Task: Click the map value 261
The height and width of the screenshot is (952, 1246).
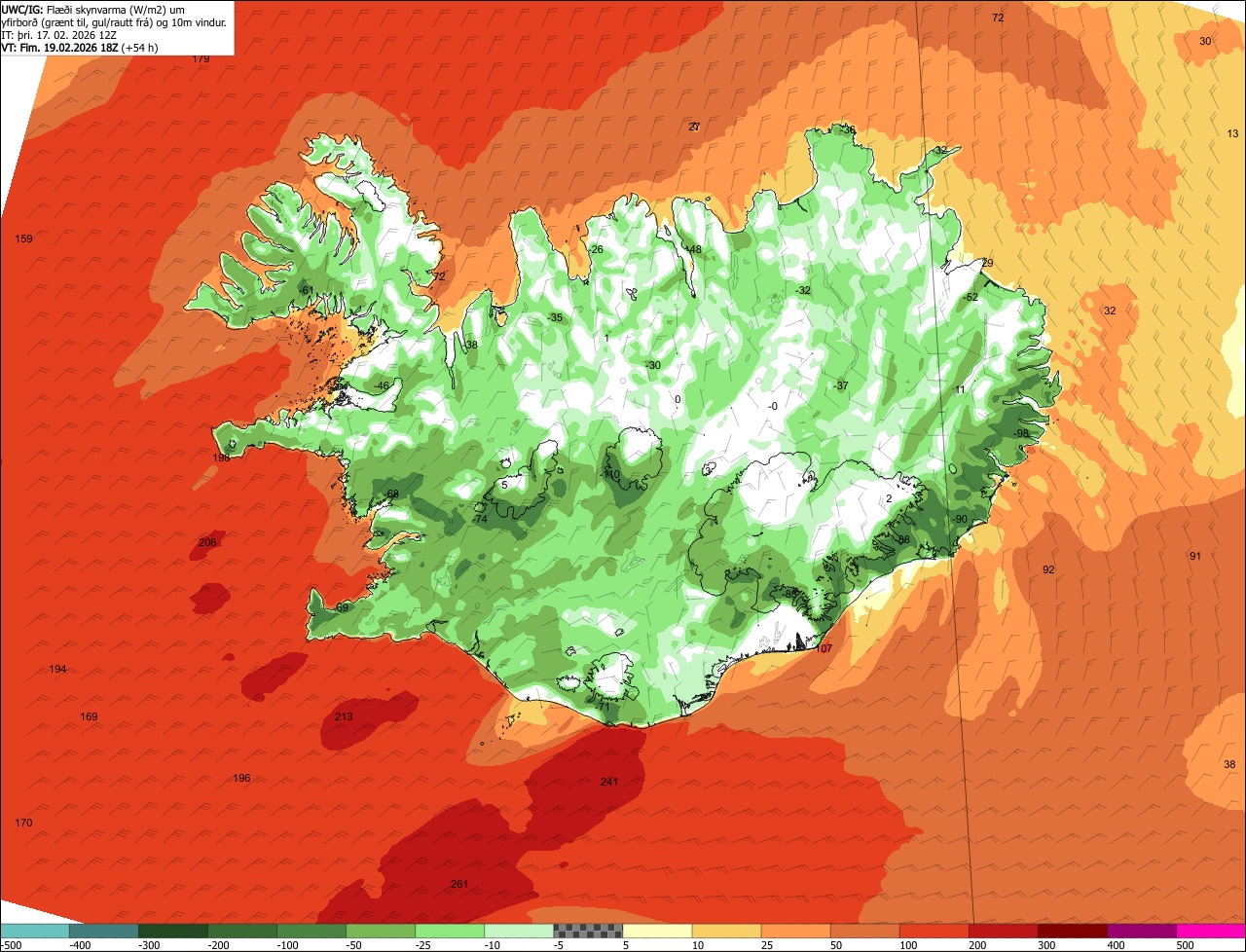Action: click(459, 885)
